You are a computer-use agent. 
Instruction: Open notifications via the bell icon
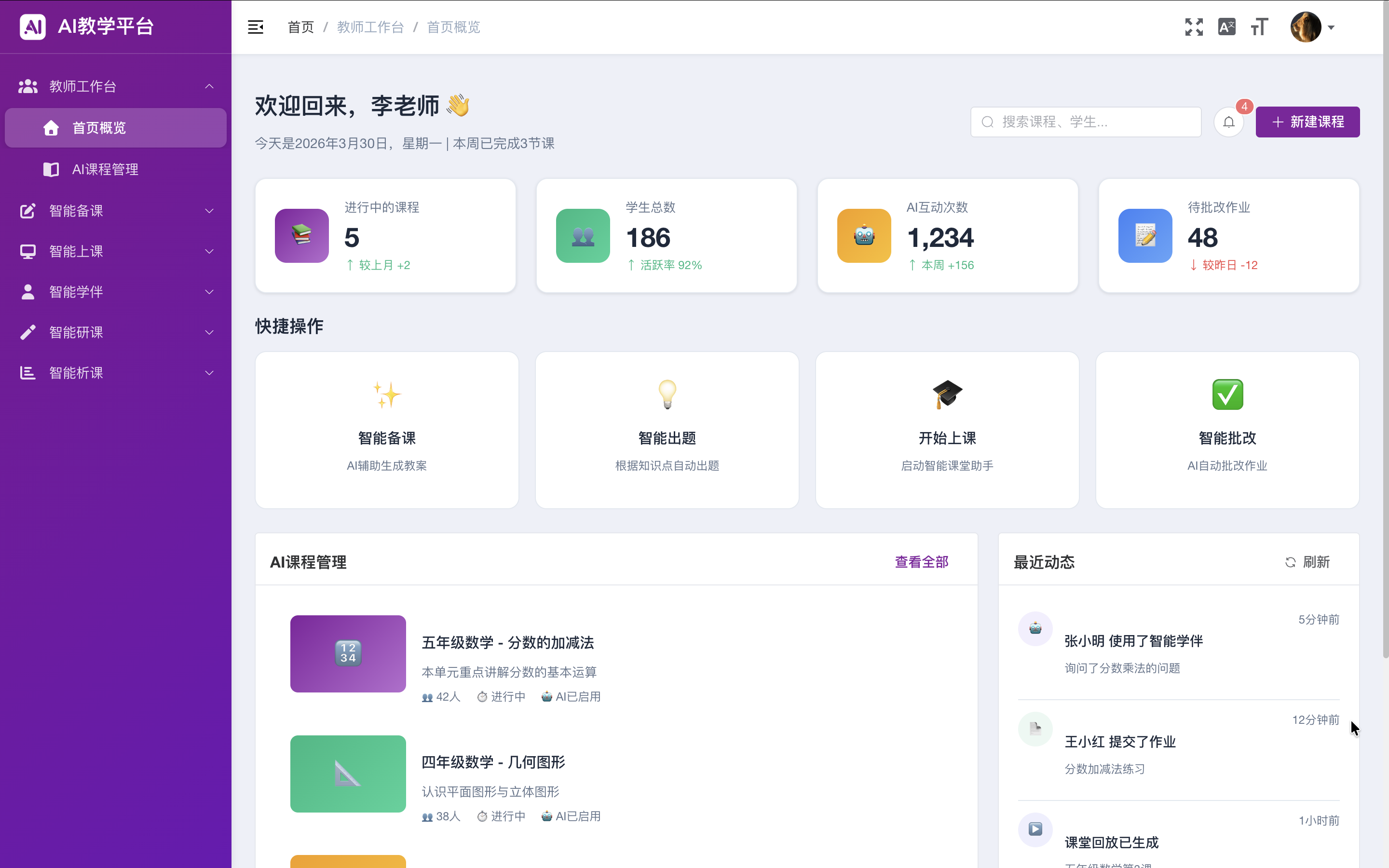(1229, 122)
